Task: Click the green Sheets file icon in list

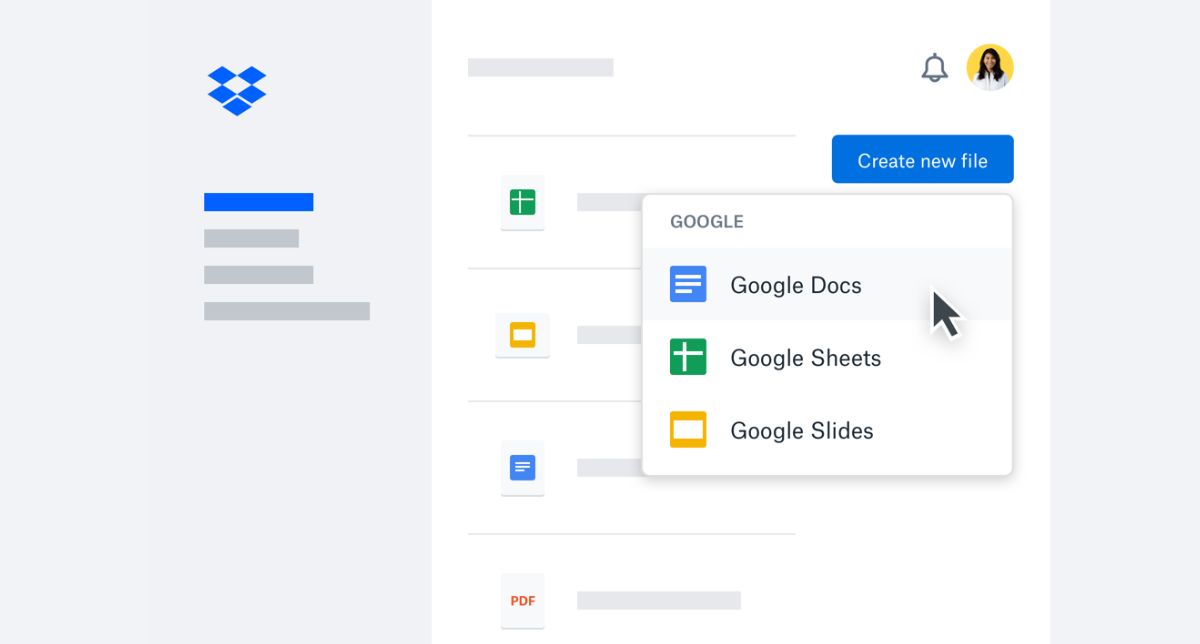Action: (522, 202)
